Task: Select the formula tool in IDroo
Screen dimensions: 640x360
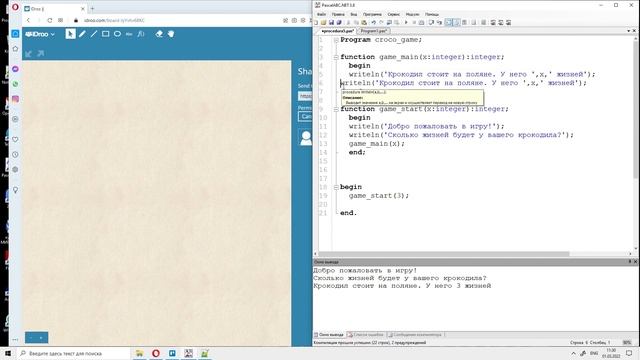Action: pos(141,34)
